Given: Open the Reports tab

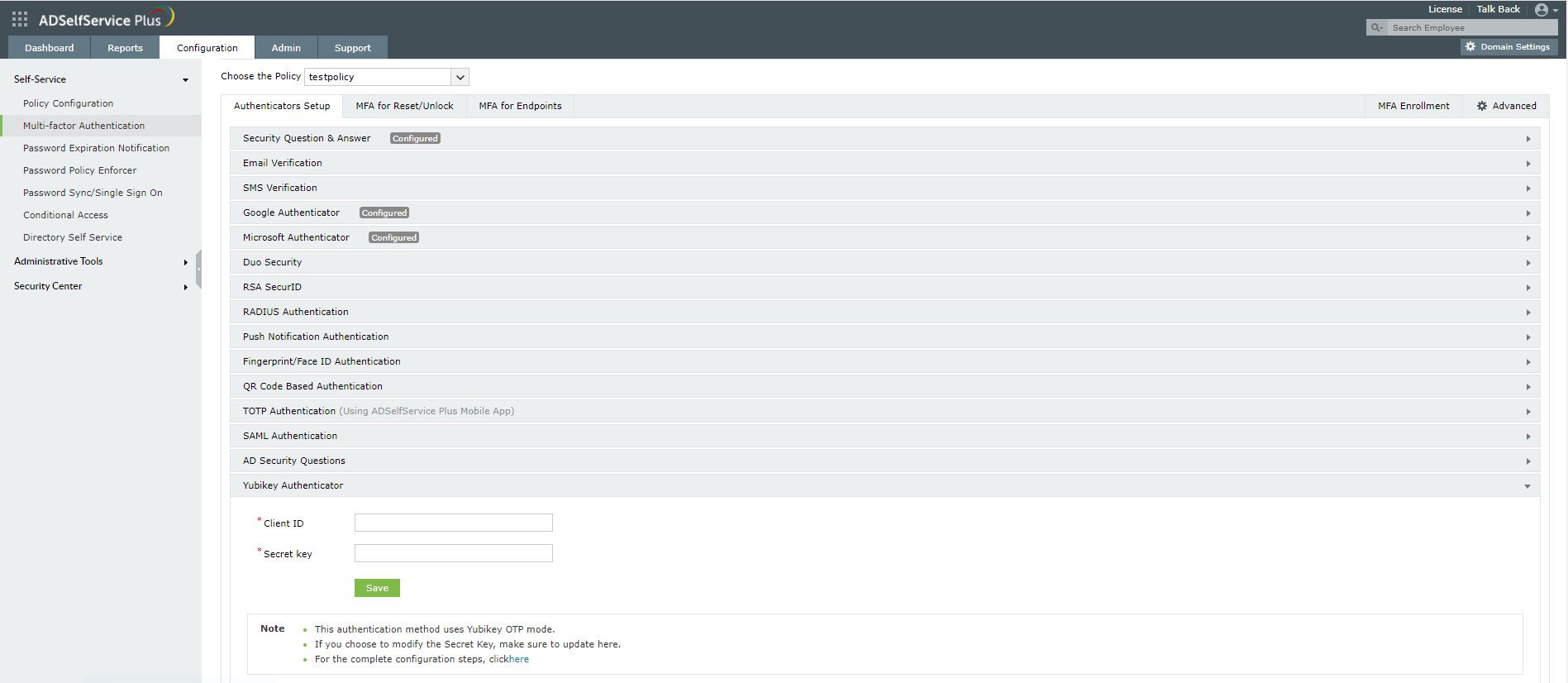Looking at the screenshot, I should 126,48.
